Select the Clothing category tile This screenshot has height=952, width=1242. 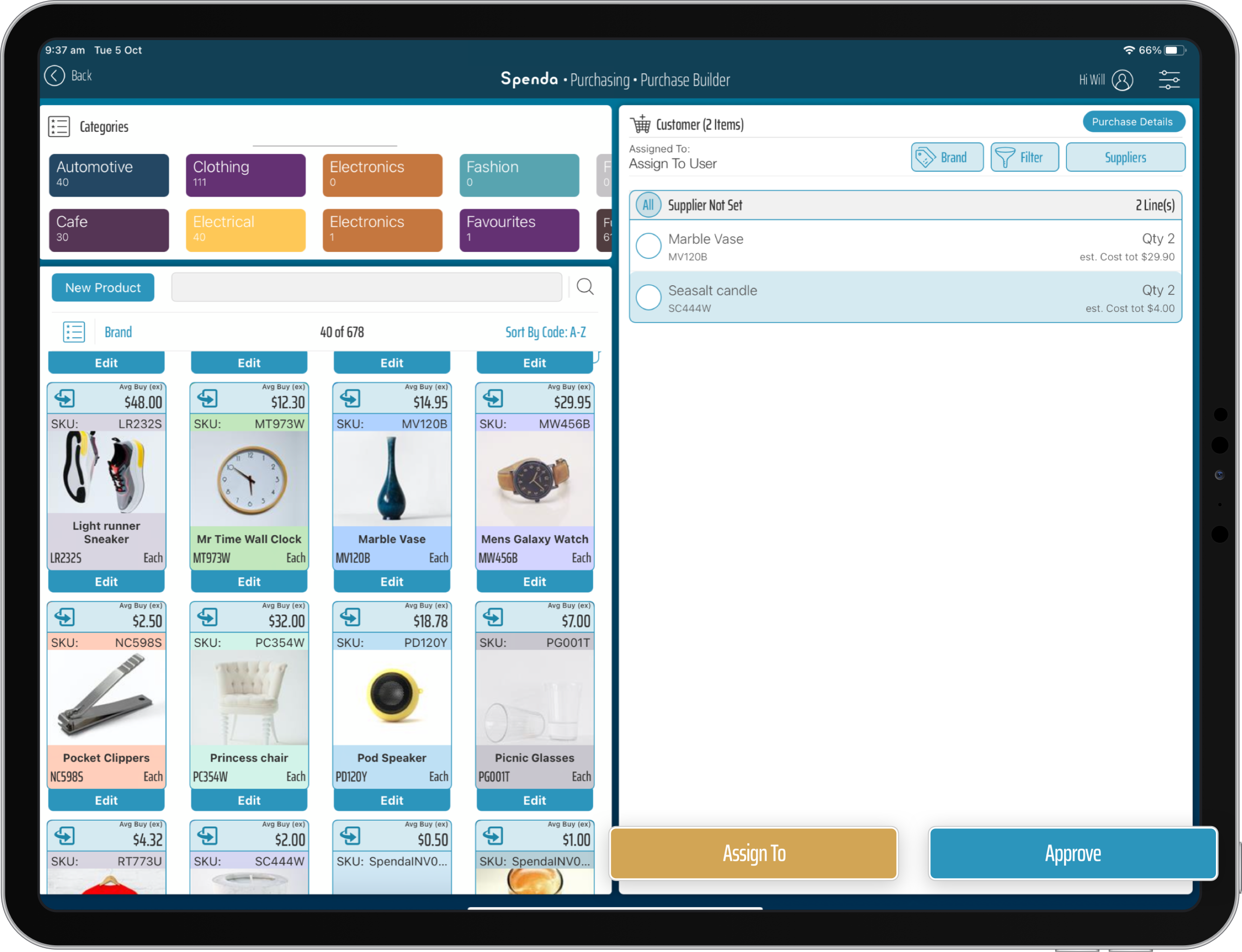pyautogui.click(x=245, y=175)
